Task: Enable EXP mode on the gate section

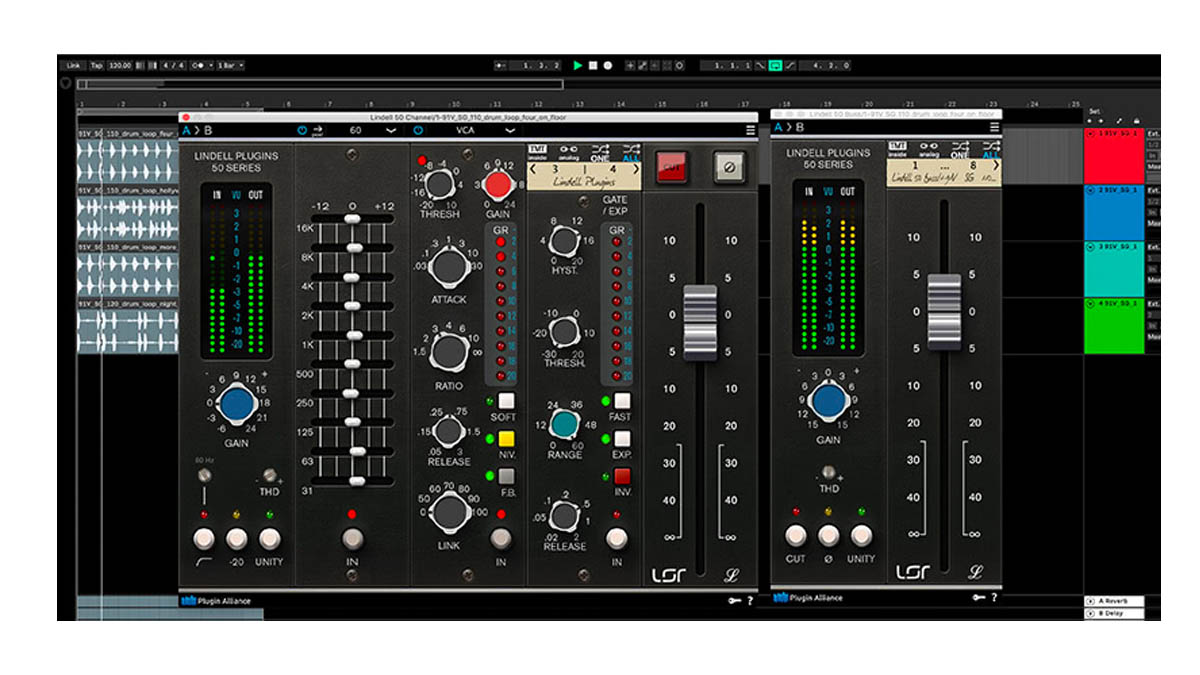Action: [x=621, y=439]
